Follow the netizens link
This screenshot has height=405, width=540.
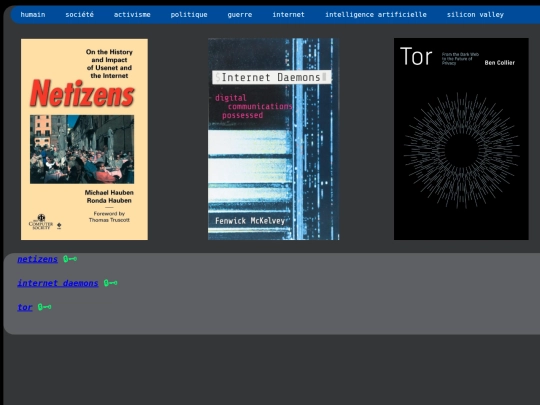pyautogui.click(x=38, y=259)
